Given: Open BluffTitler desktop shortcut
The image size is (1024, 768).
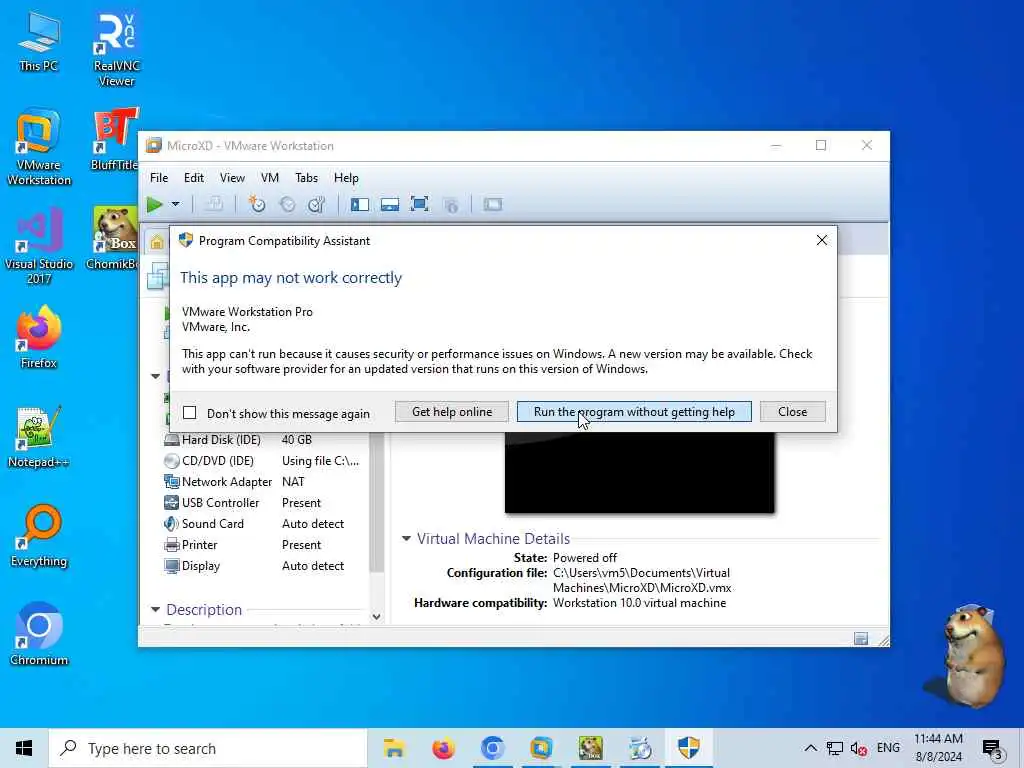Looking at the screenshot, I should tap(116, 140).
